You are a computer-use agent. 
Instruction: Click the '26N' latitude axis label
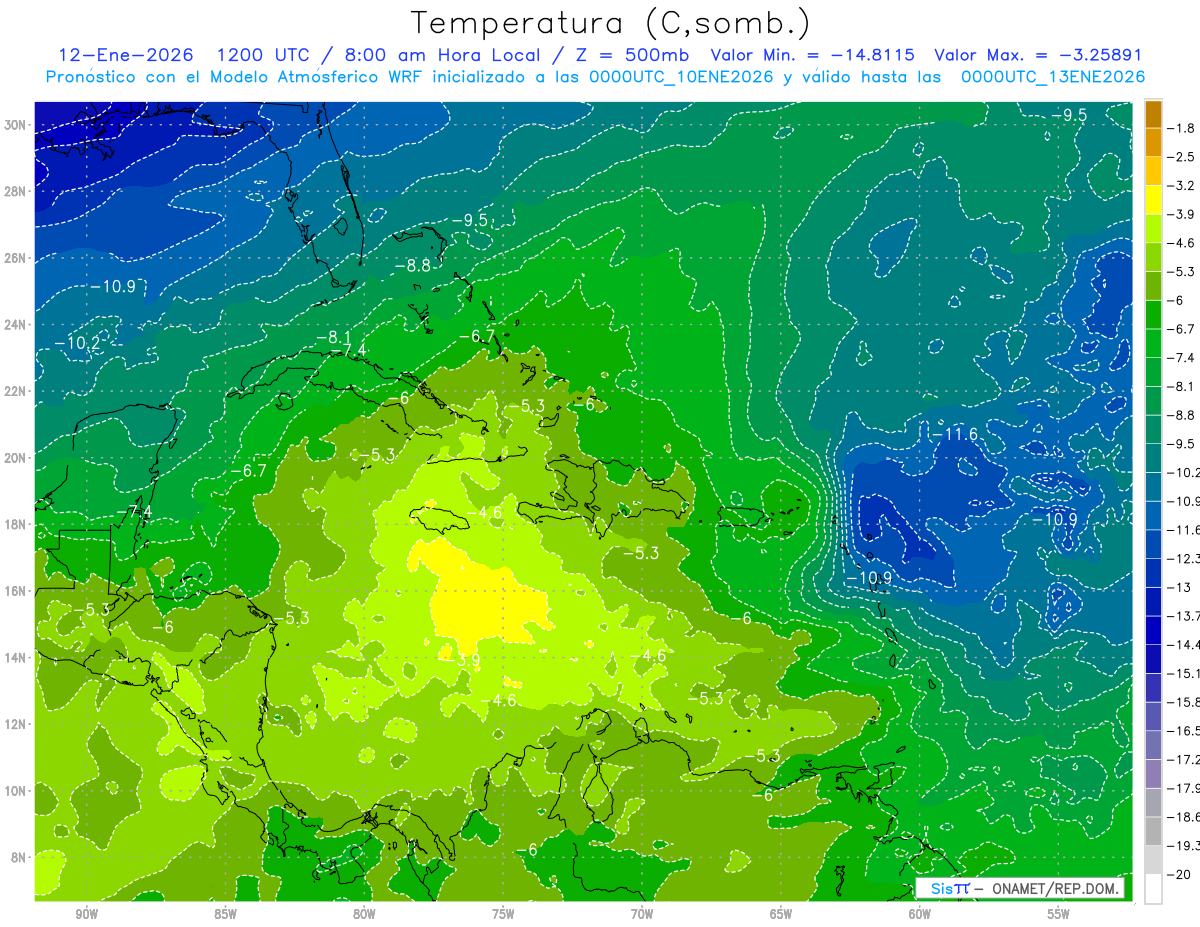(17, 258)
